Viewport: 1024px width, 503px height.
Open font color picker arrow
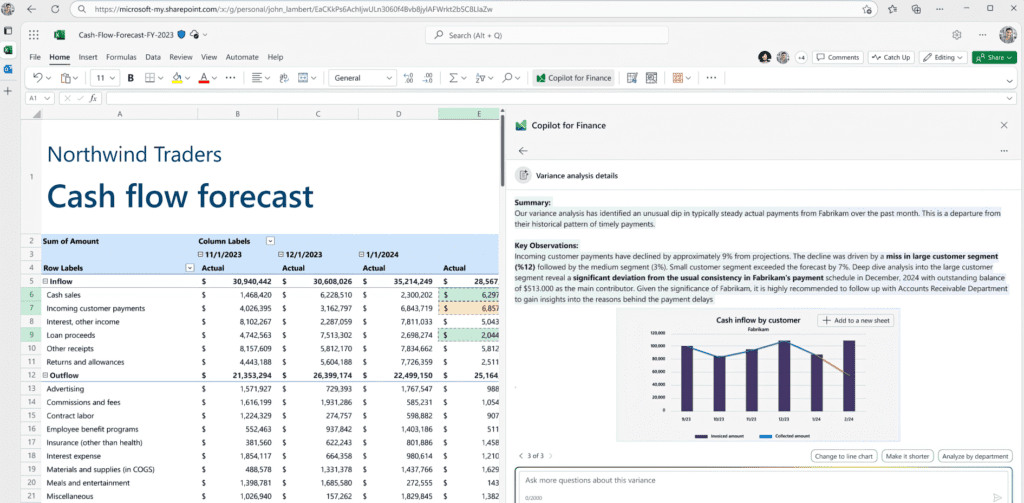214,78
